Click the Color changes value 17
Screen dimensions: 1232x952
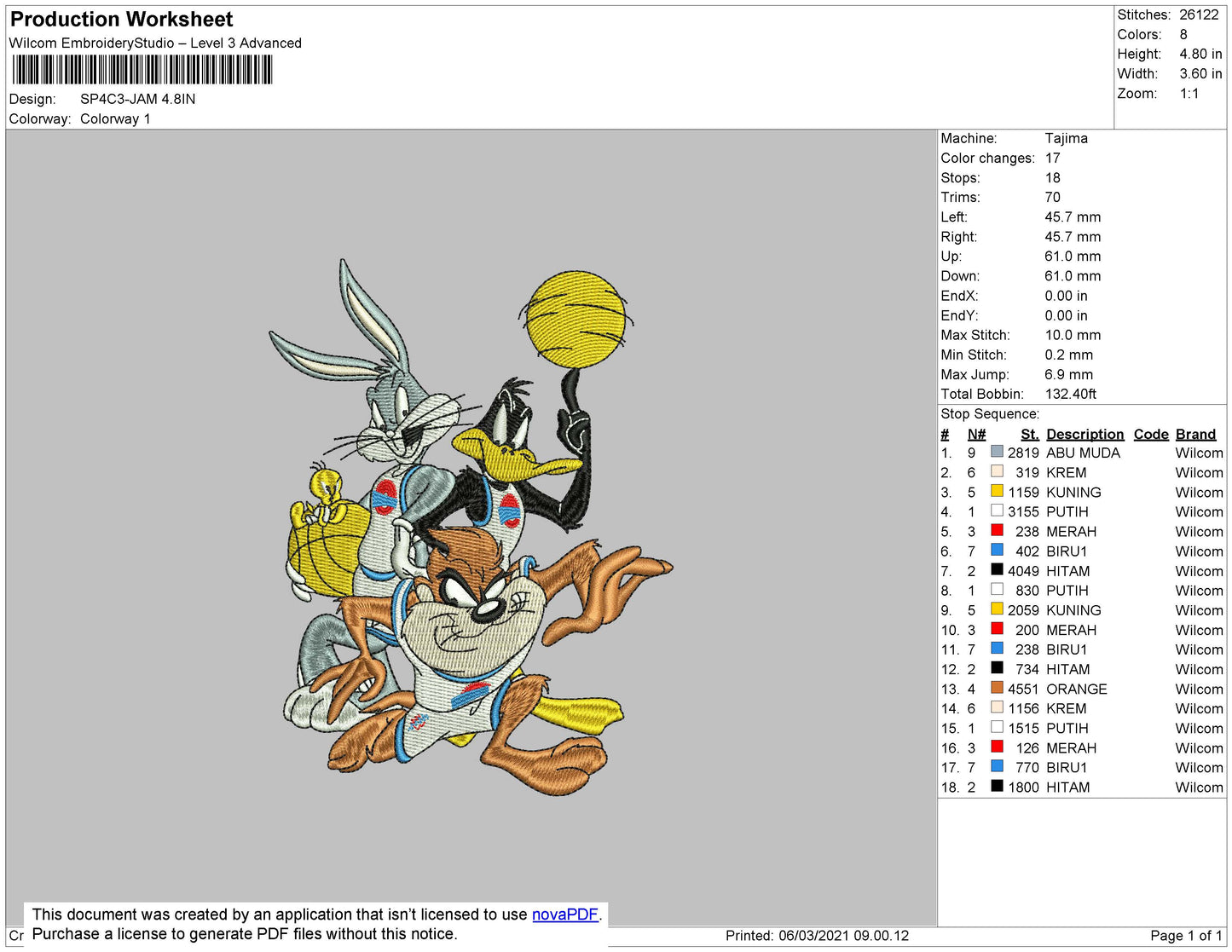coord(1052,158)
